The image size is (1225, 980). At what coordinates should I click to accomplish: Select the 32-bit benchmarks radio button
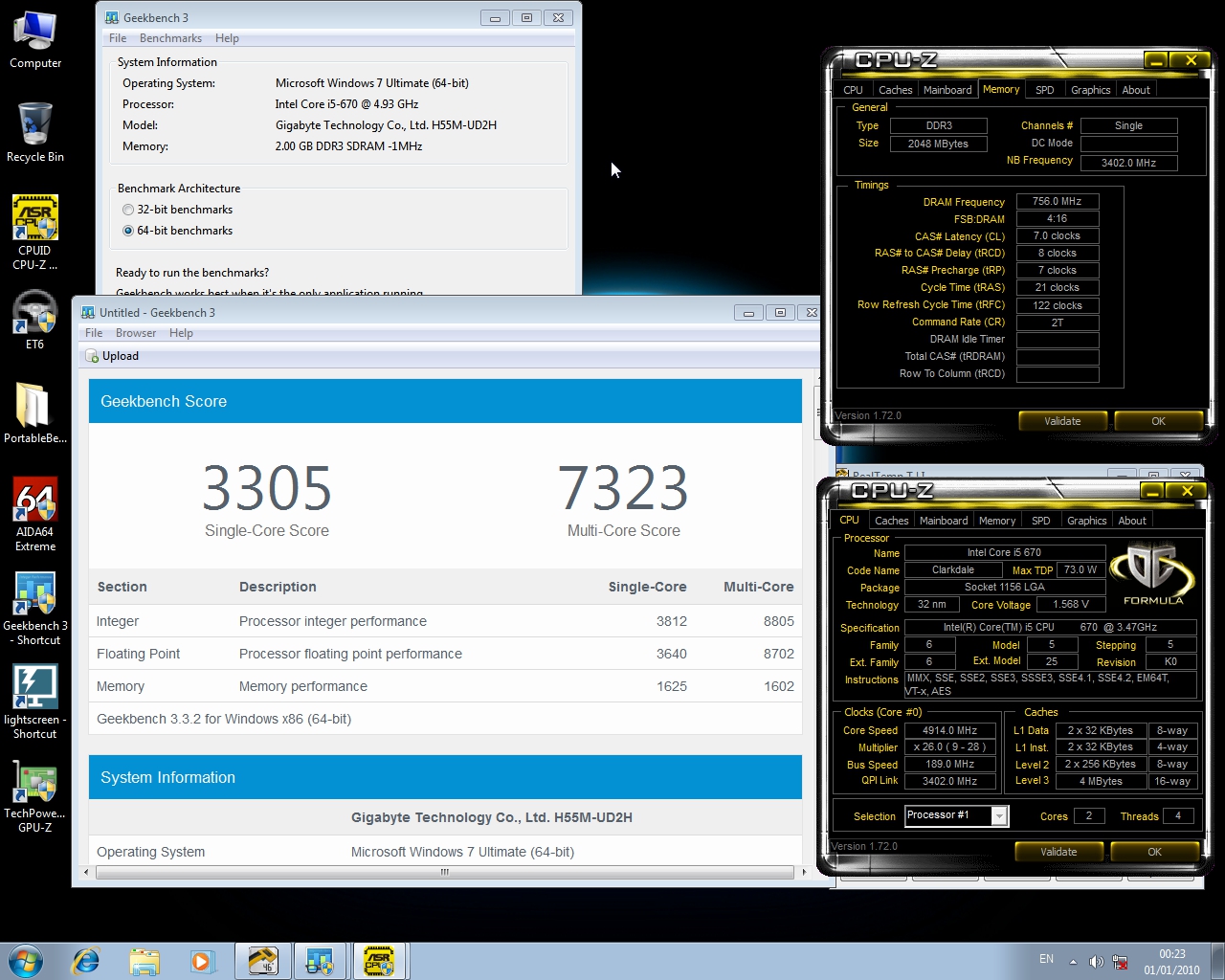(x=128, y=210)
